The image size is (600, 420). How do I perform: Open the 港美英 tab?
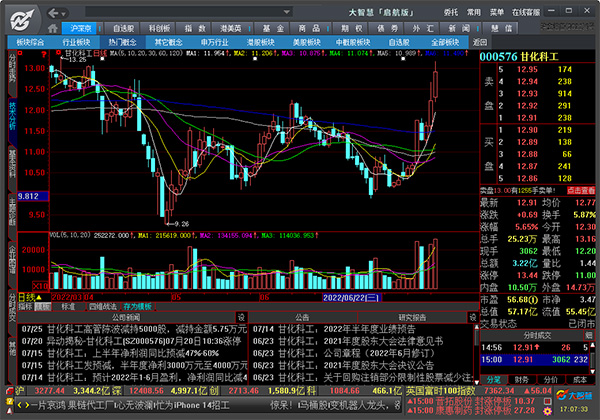click(x=231, y=28)
